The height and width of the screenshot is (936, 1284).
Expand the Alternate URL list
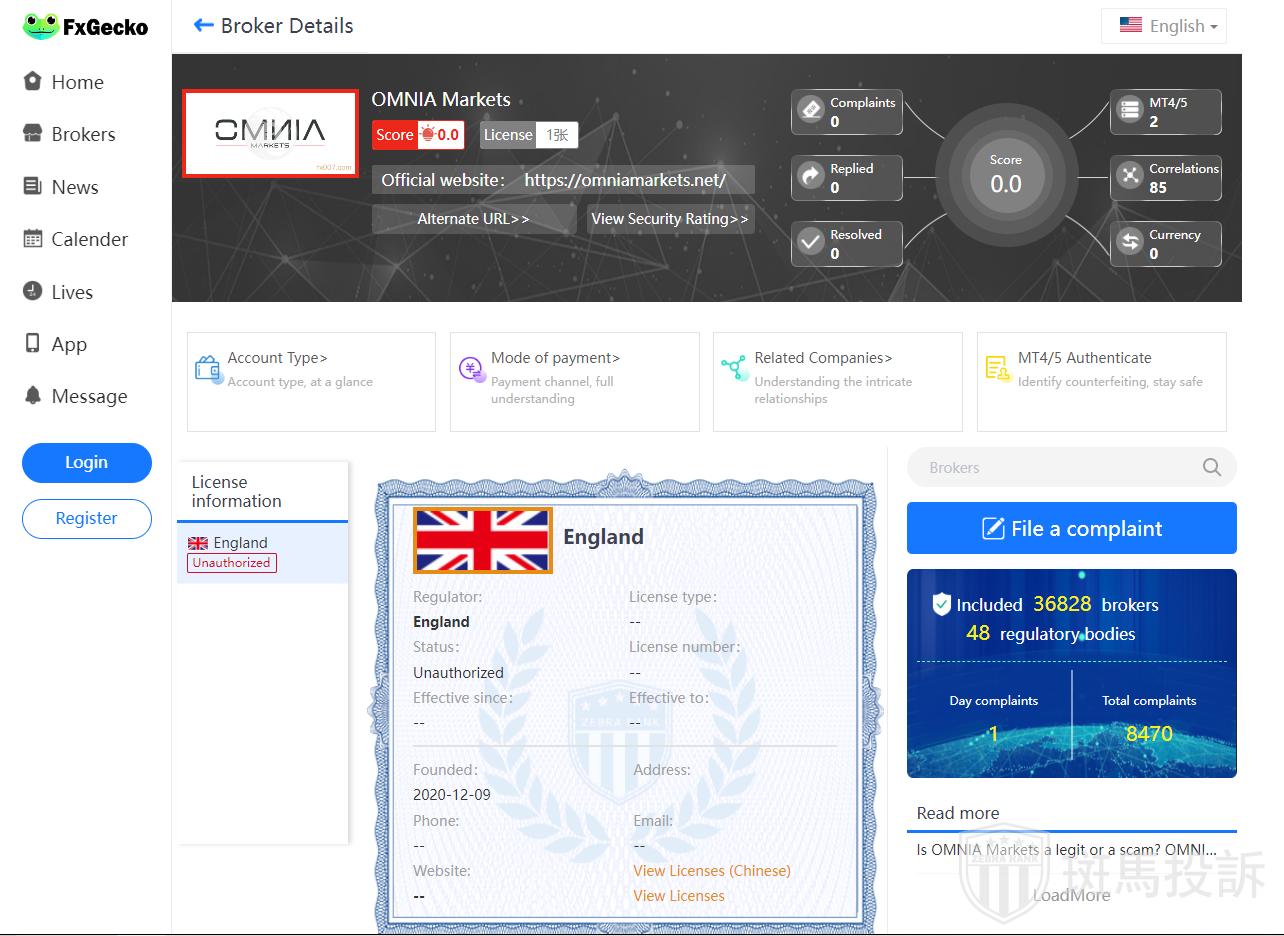click(x=473, y=219)
